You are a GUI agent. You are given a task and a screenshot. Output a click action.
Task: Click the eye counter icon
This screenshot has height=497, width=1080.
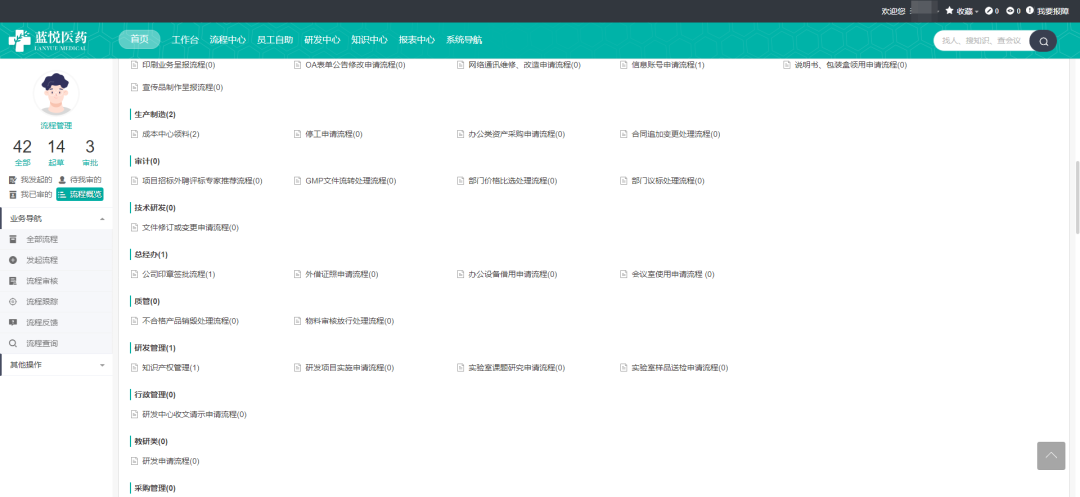coord(1010,11)
